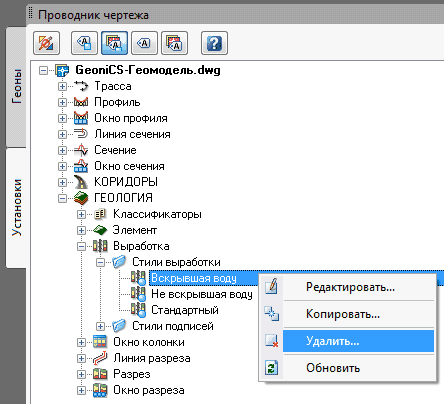Screen dimensions: 444x404
Task: Open the Установки side tab
Action: pos(16,208)
